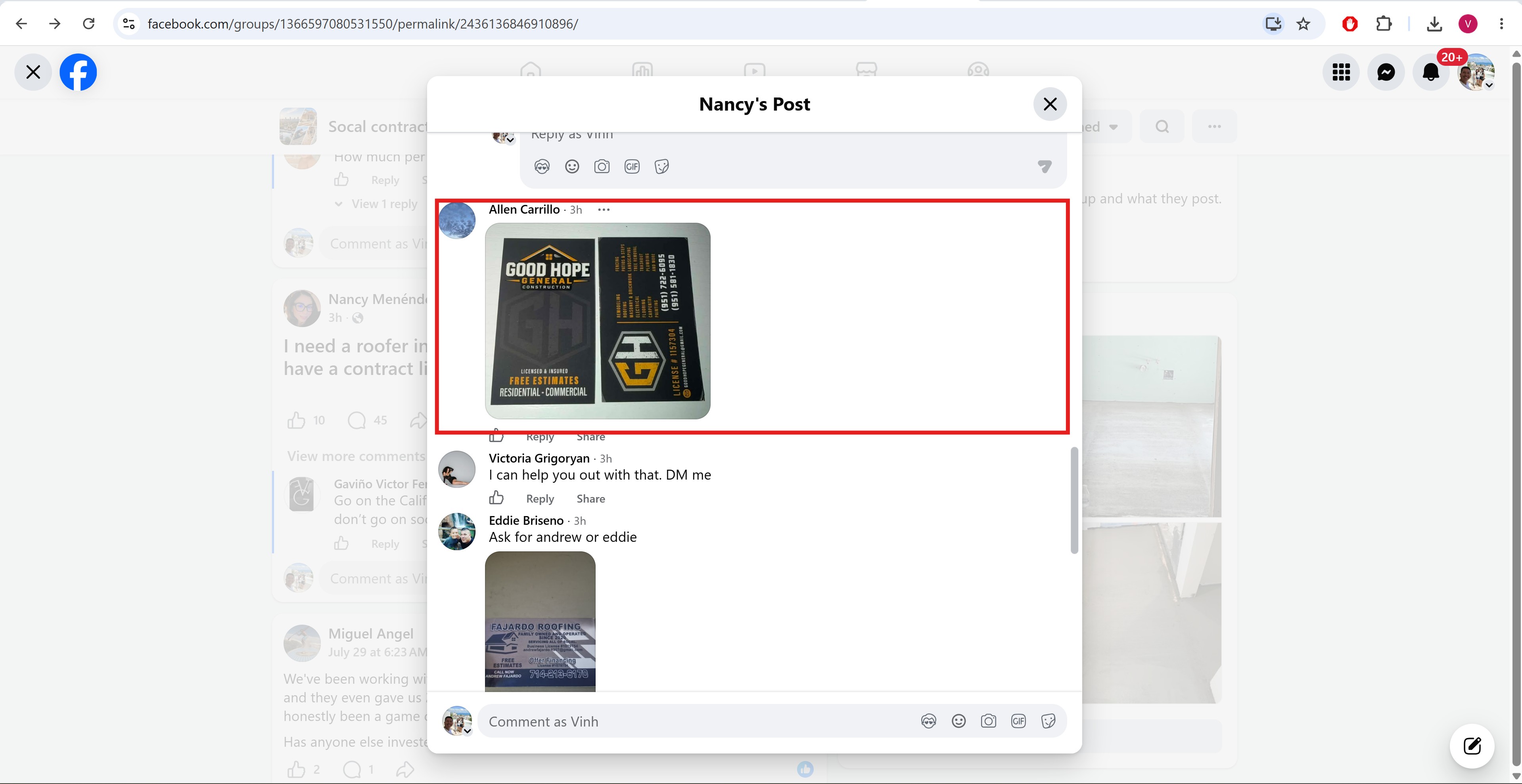Click the install app icon in address bar
This screenshot has width=1522, height=784.
(x=1273, y=24)
